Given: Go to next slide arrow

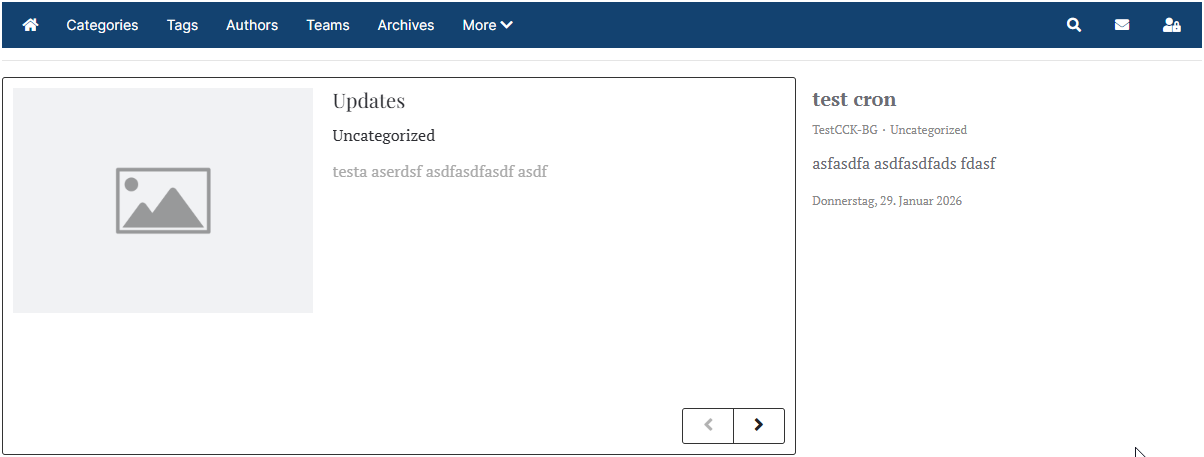Looking at the screenshot, I should click(759, 425).
